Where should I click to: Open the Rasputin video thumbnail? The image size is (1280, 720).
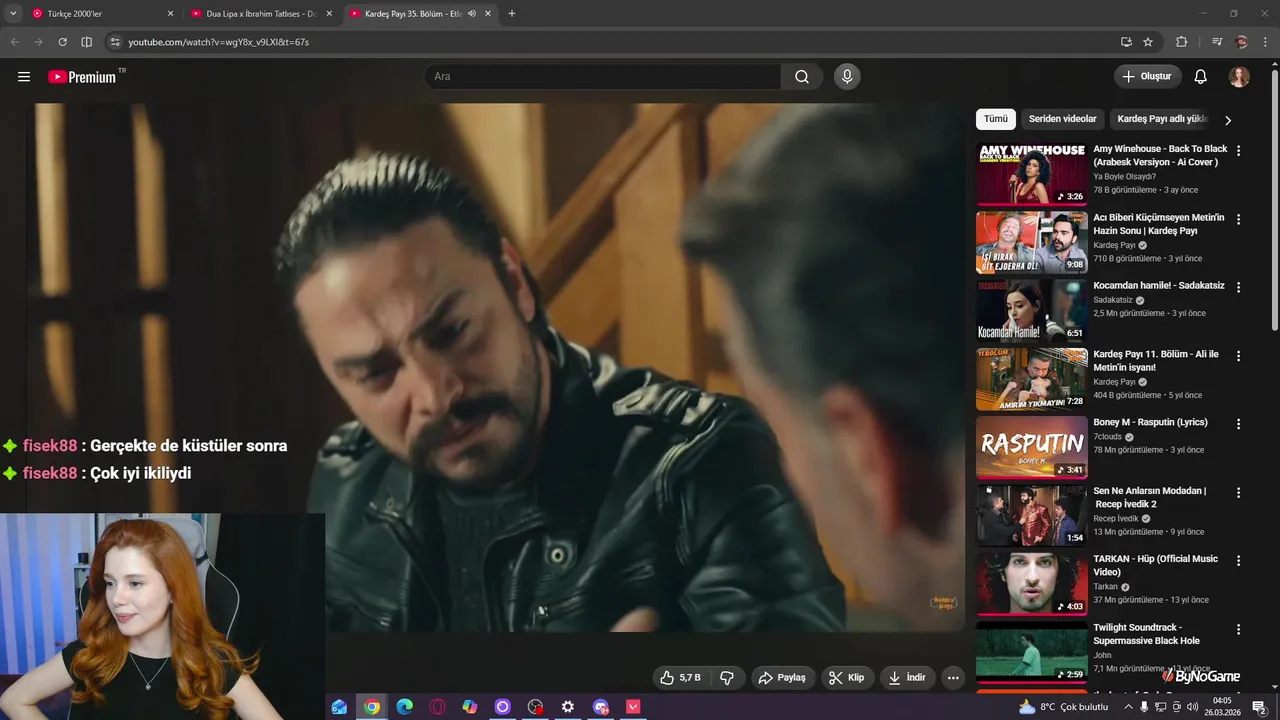(x=1032, y=447)
